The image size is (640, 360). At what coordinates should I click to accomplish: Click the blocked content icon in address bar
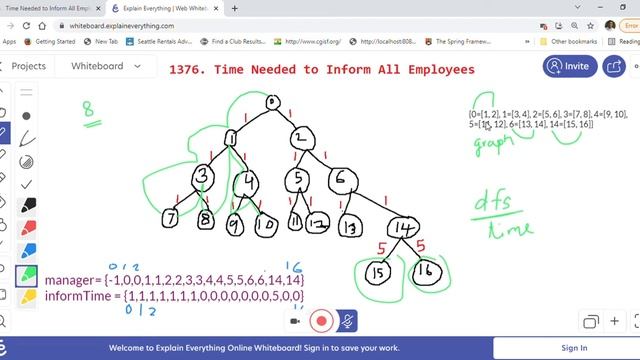543,26
